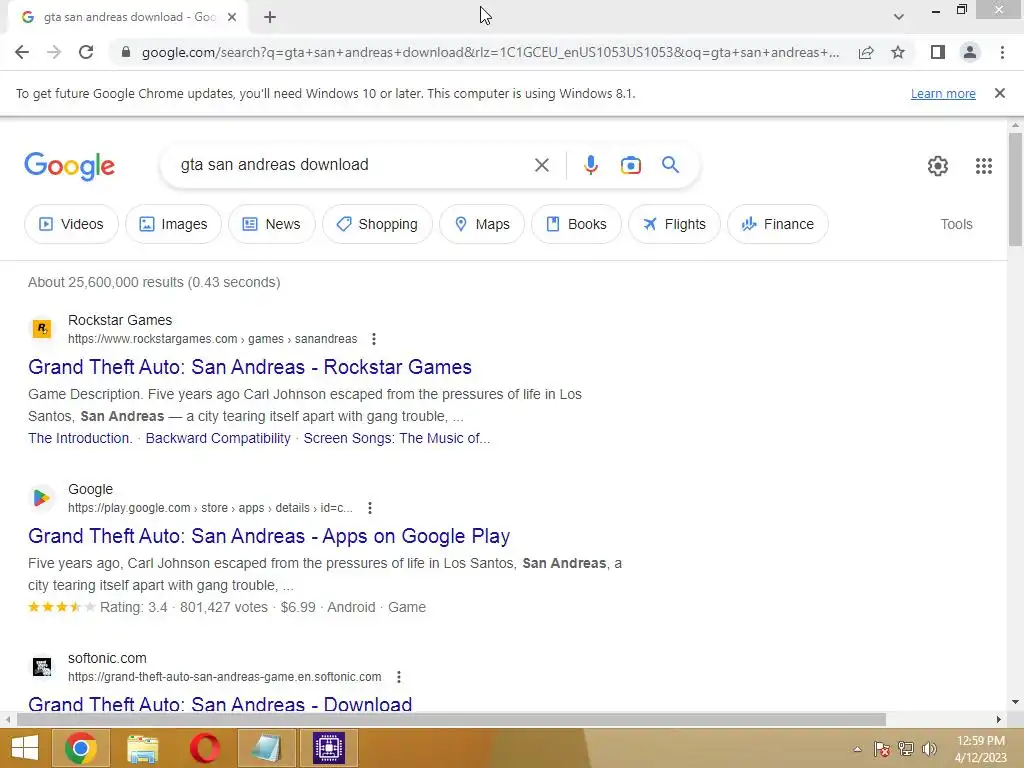This screenshot has width=1024, height=768.
Task: Clear the search box text
Action: point(541,165)
